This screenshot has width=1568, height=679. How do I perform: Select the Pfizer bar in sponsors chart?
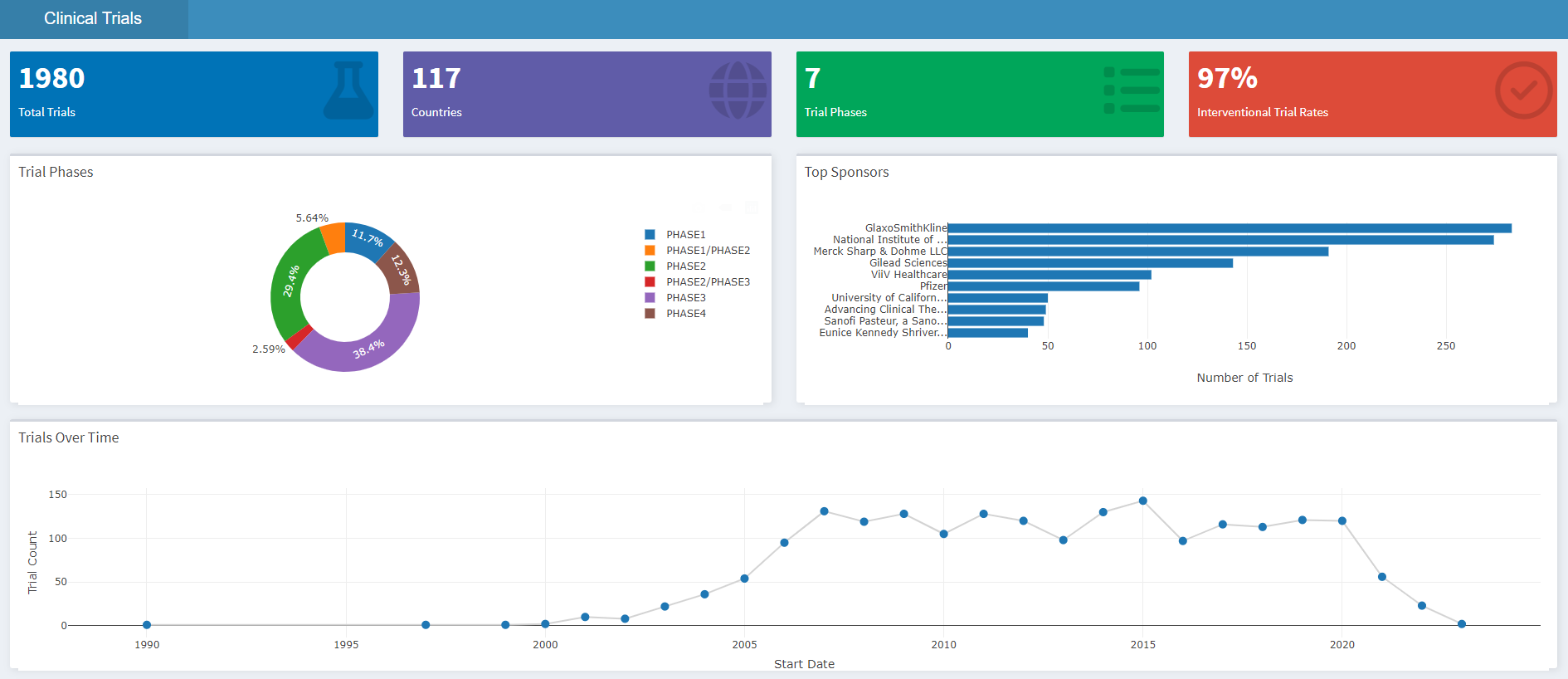[1043, 286]
